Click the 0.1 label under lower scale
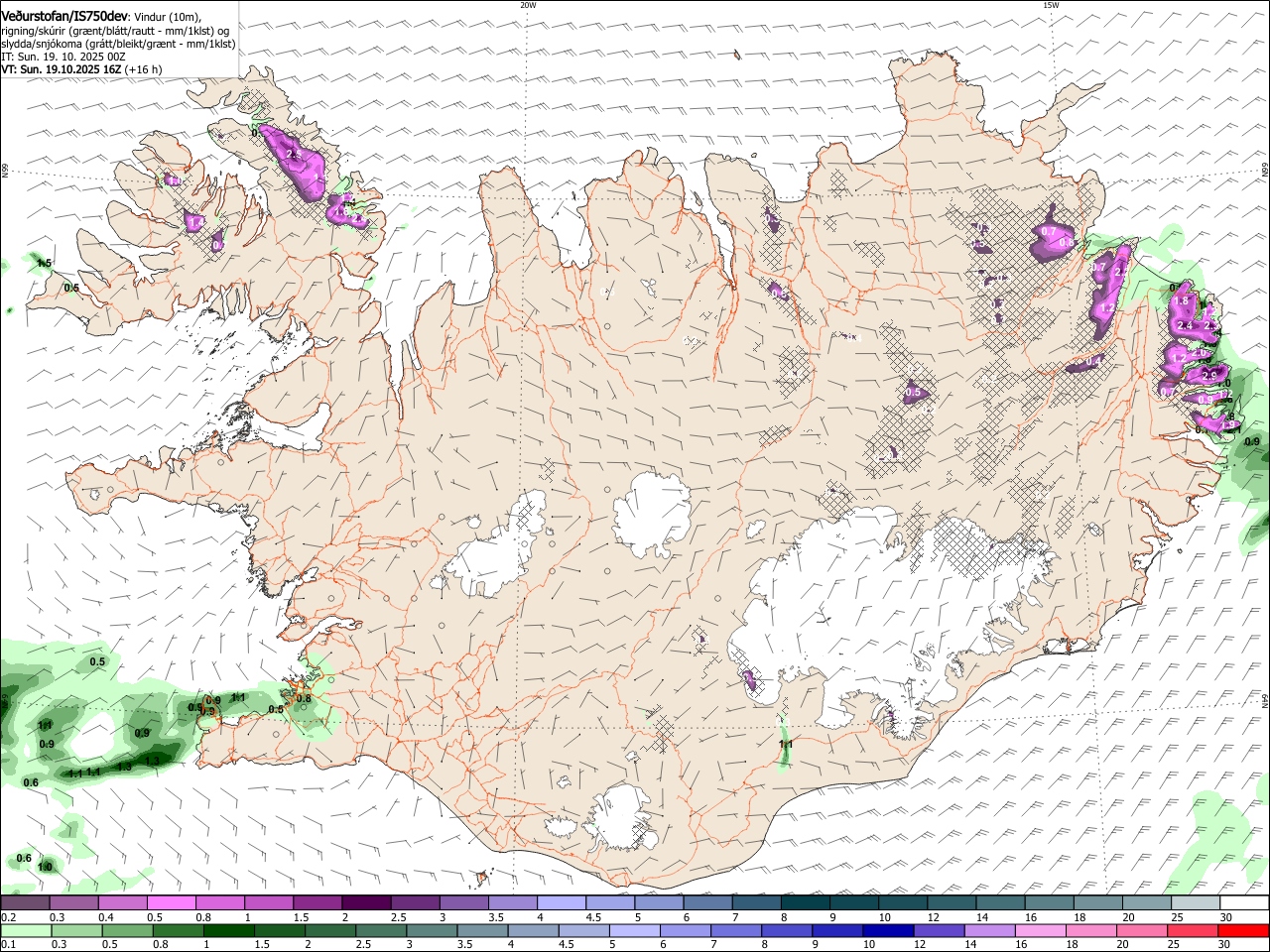1270x952 pixels. pos(8,944)
